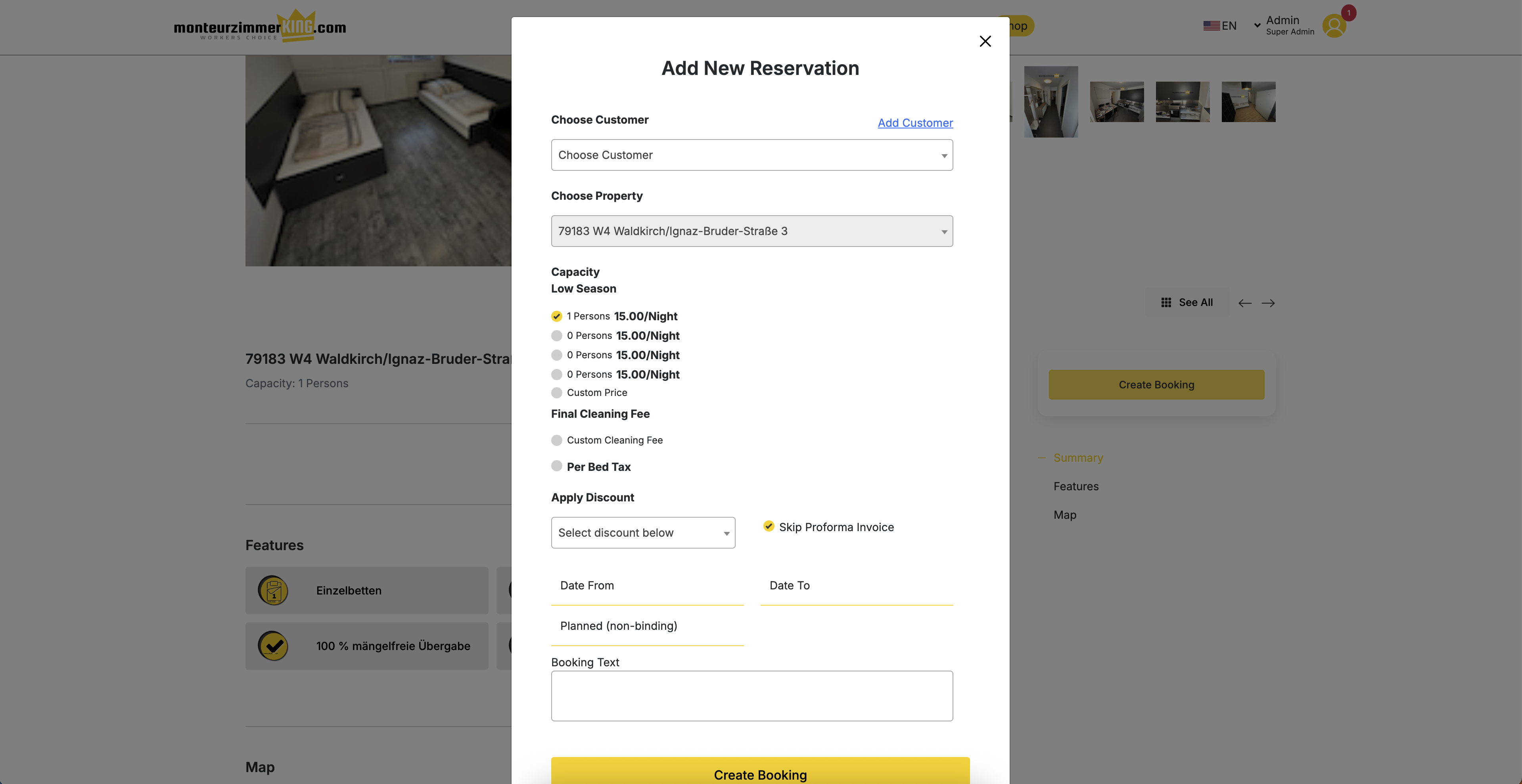Image resolution: width=1522 pixels, height=784 pixels.
Task: Expand the Select discount below dropdown
Action: 643,532
